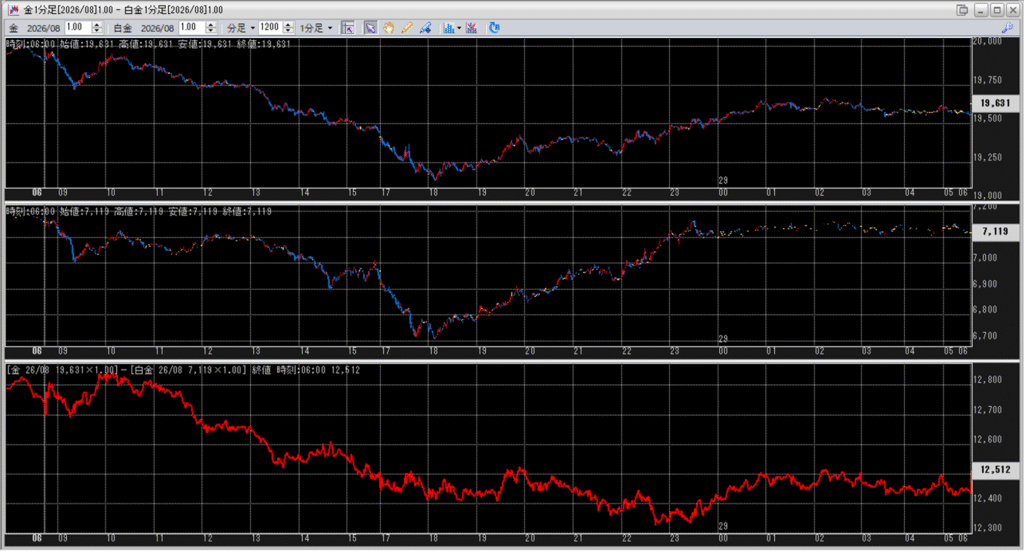Click the 1200 bar count field
The height and width of the screenshot is (551, 1024).
(x=268, y=28)
